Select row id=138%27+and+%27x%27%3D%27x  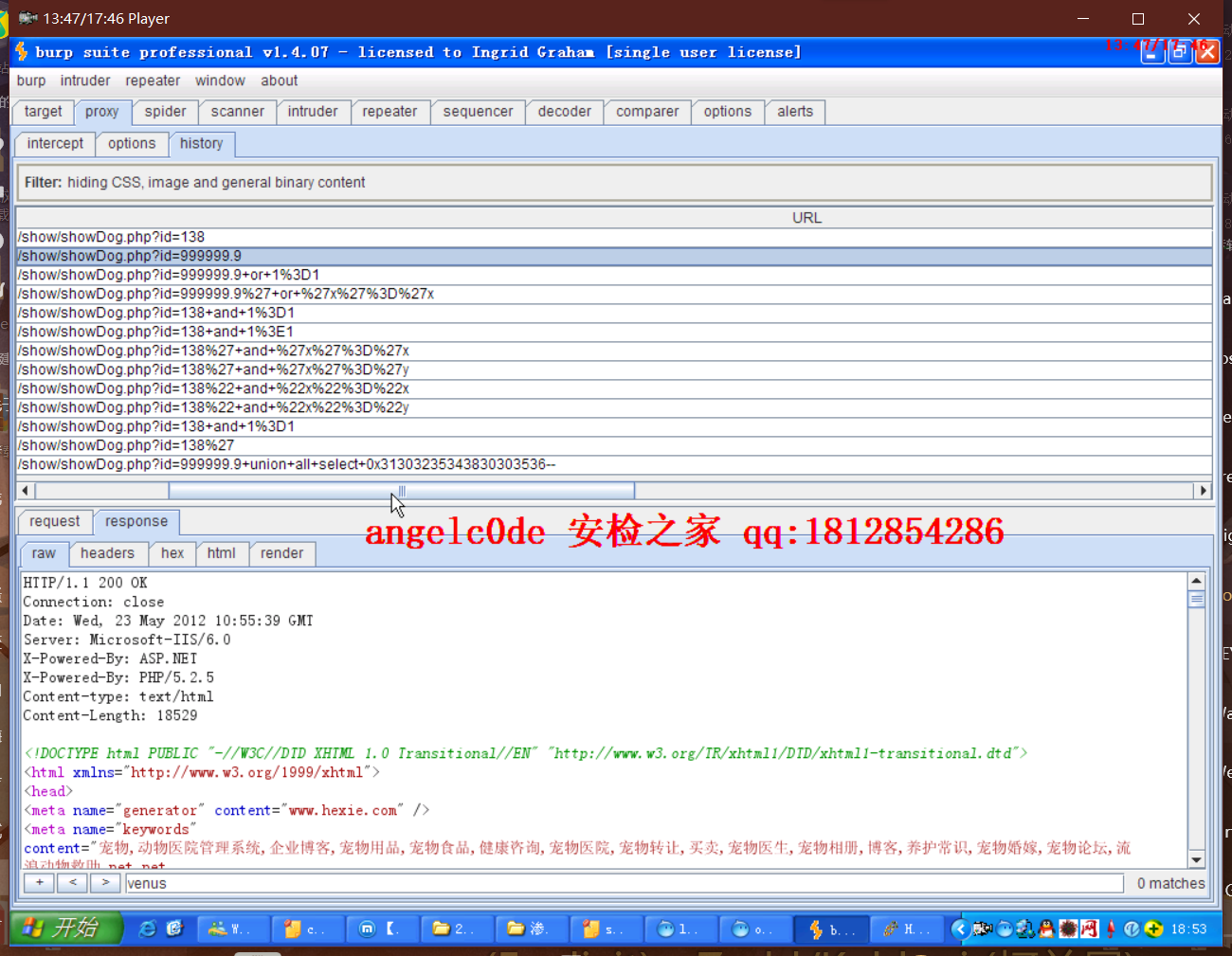click(614, 351)
